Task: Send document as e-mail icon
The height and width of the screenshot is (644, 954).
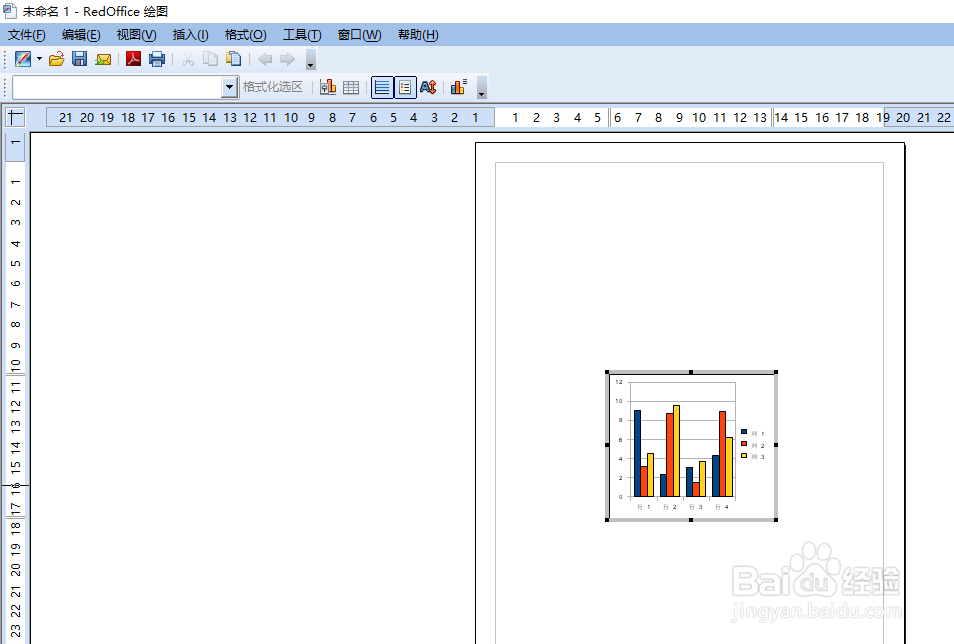Action: point(103,59)
